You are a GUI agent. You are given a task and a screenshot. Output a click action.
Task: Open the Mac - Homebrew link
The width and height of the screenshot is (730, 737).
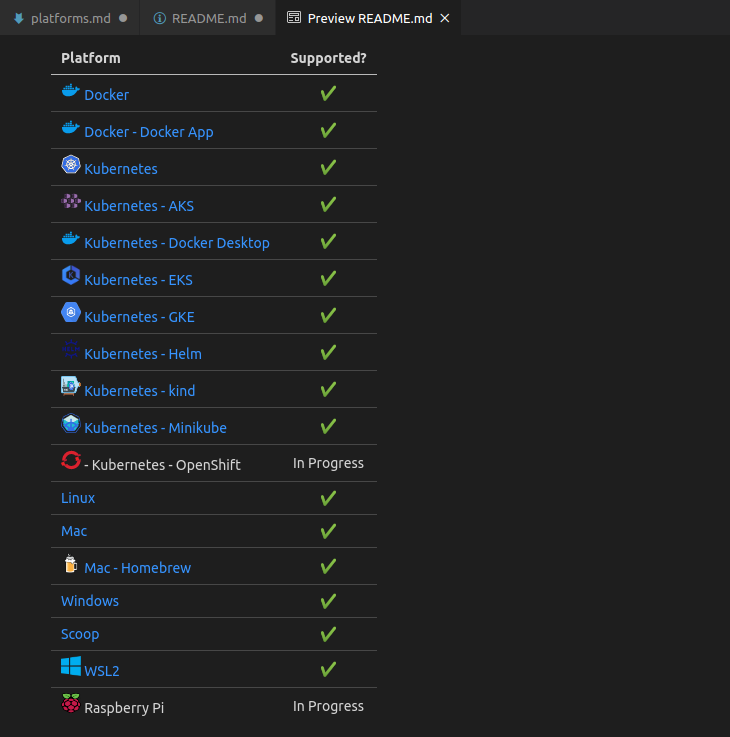tap(137, 568)
